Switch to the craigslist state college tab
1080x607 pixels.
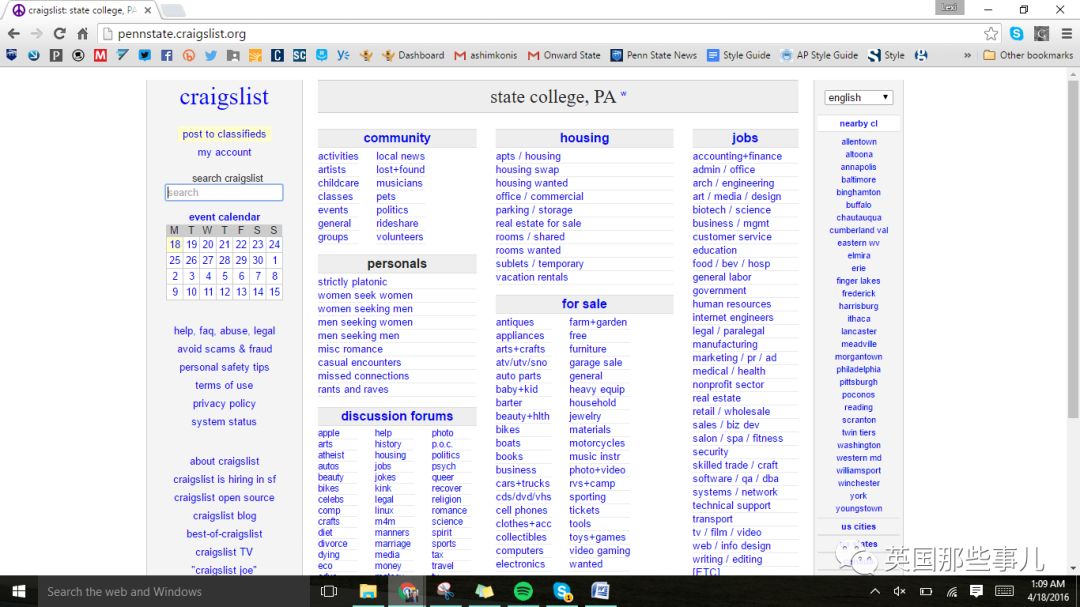pyautogui.click(x=80, y=10)
